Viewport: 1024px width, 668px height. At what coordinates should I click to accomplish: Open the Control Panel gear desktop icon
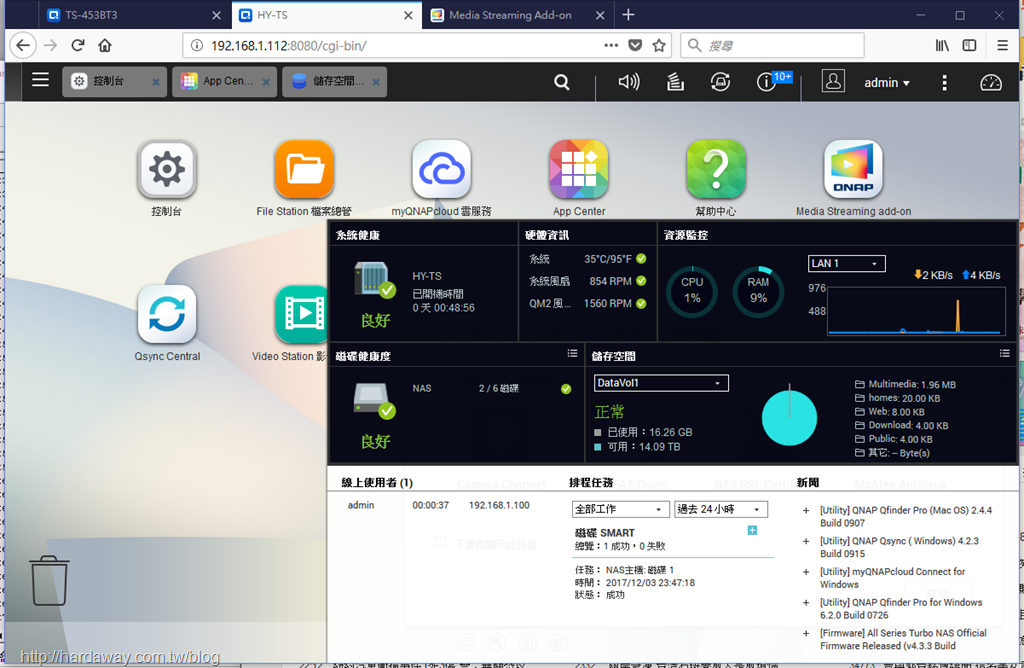pyautogui.click(x=167, y=169)
